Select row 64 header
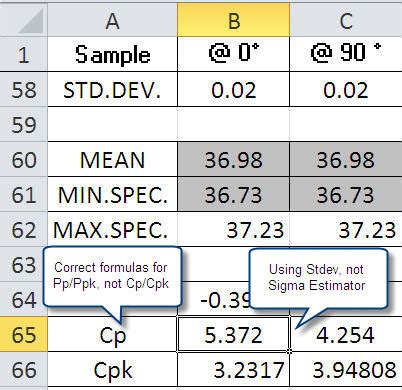The width and height of the screenshot is (402, 390). point(24,299)
